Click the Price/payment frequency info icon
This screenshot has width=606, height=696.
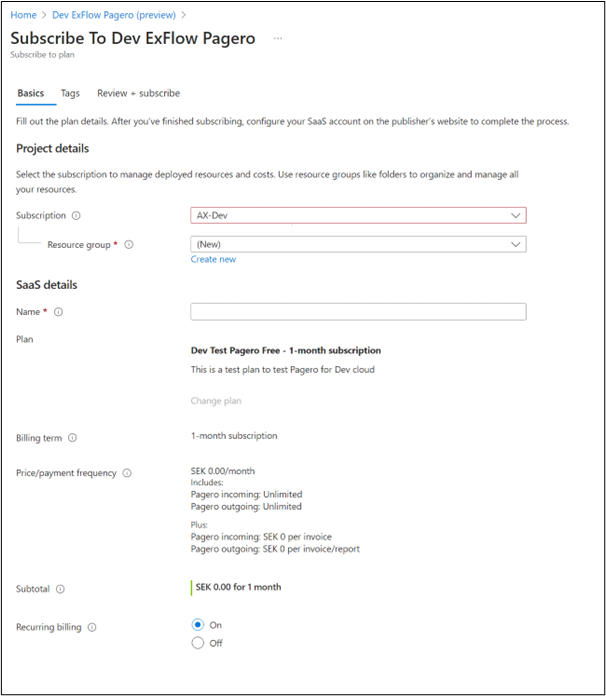click(127, 473)
